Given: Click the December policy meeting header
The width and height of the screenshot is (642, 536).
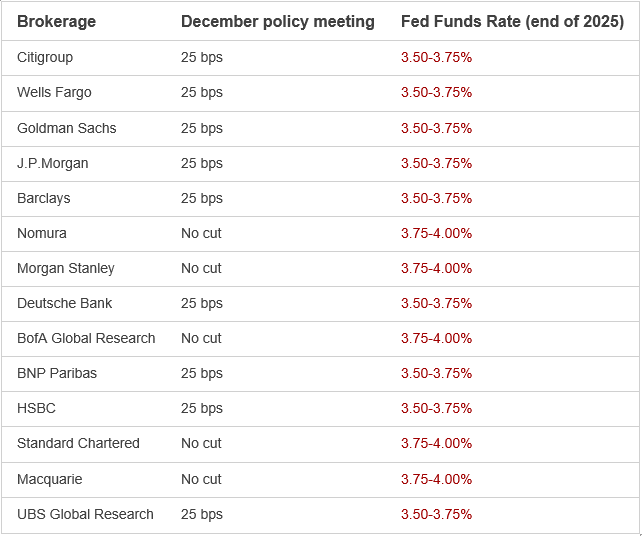Looking at the screenshot, I should (278, 22).
